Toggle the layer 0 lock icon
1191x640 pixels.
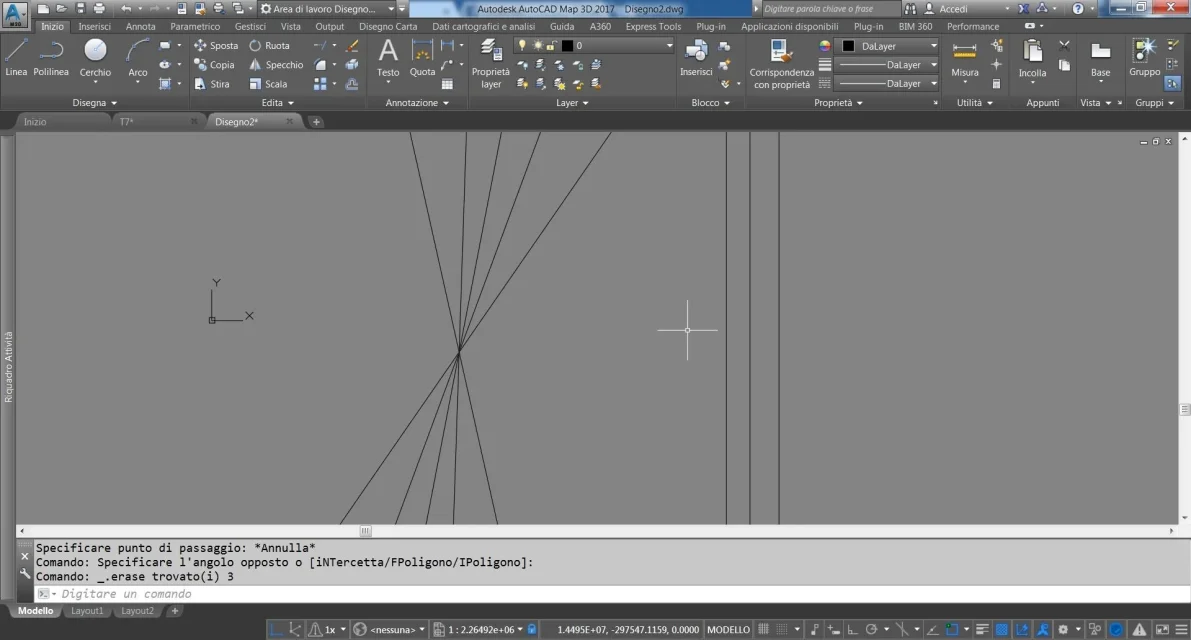tap(551, 46)
